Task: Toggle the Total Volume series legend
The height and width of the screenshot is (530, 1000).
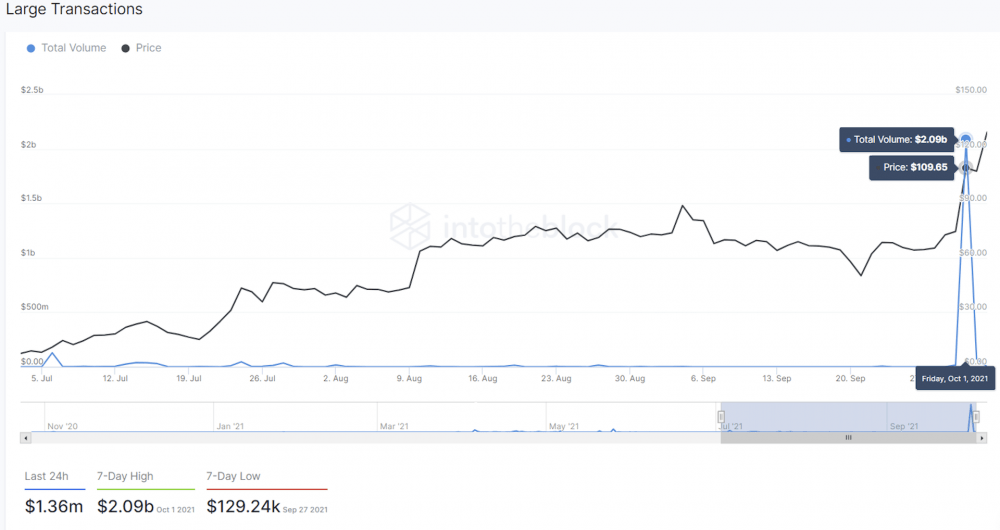Action: pos(73,48)
